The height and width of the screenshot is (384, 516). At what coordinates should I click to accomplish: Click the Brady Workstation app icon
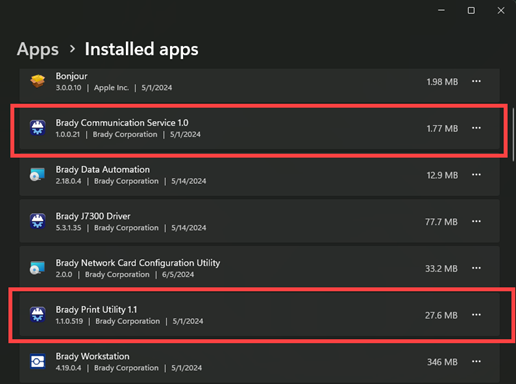(37, 361)
